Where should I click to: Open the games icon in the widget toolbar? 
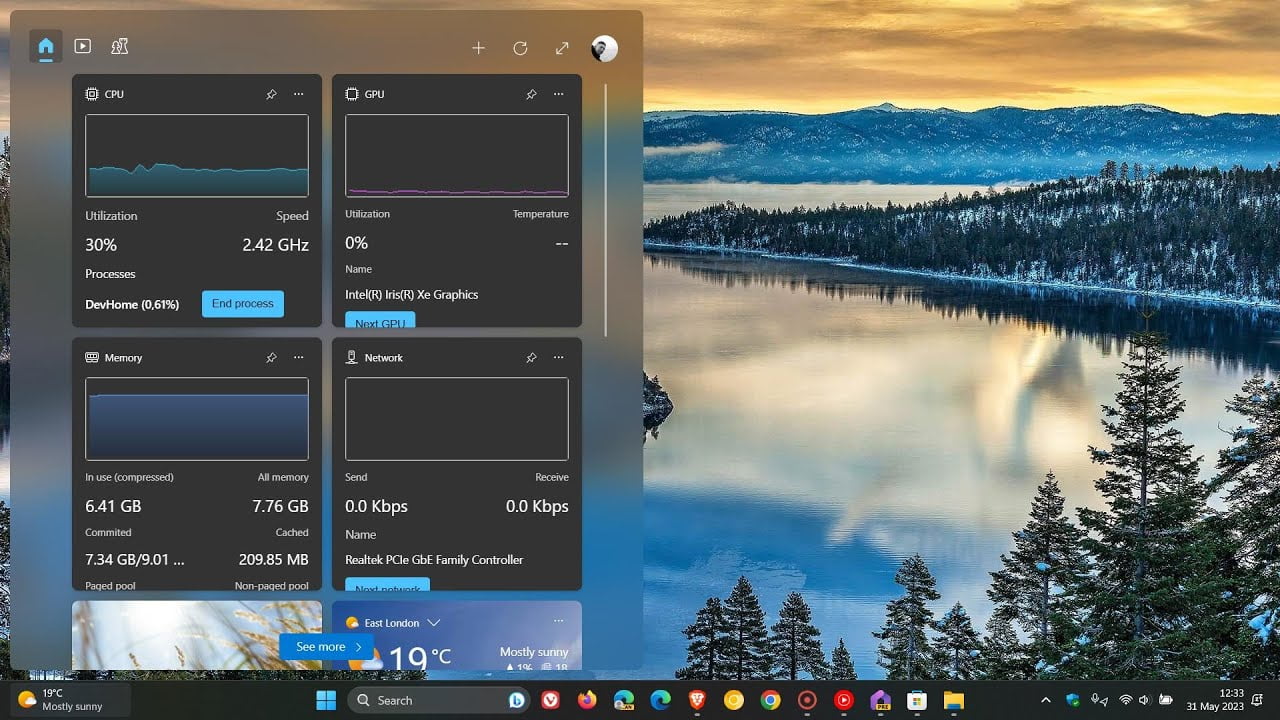pos(119,46)
